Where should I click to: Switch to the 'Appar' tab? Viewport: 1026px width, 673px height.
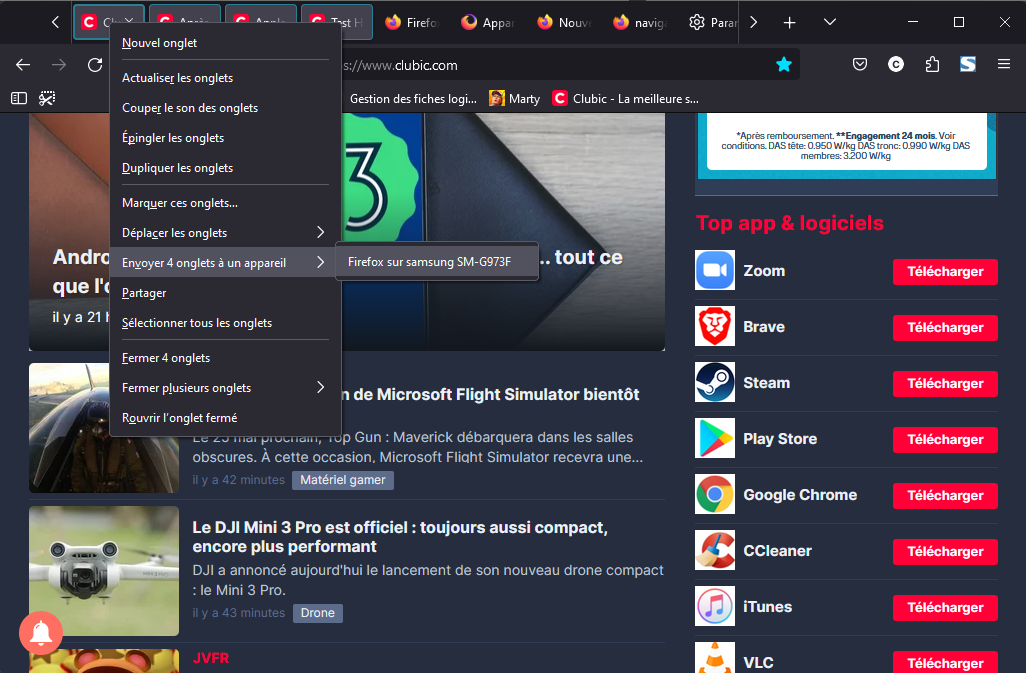click(487, 22)
